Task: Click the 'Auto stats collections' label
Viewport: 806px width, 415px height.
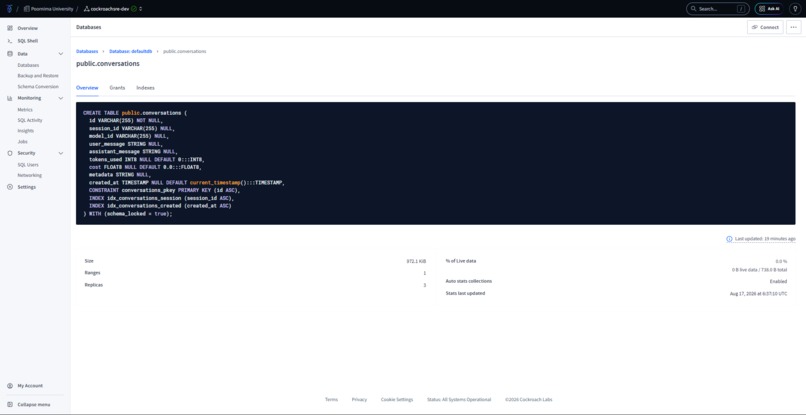Action: [468, 281]
